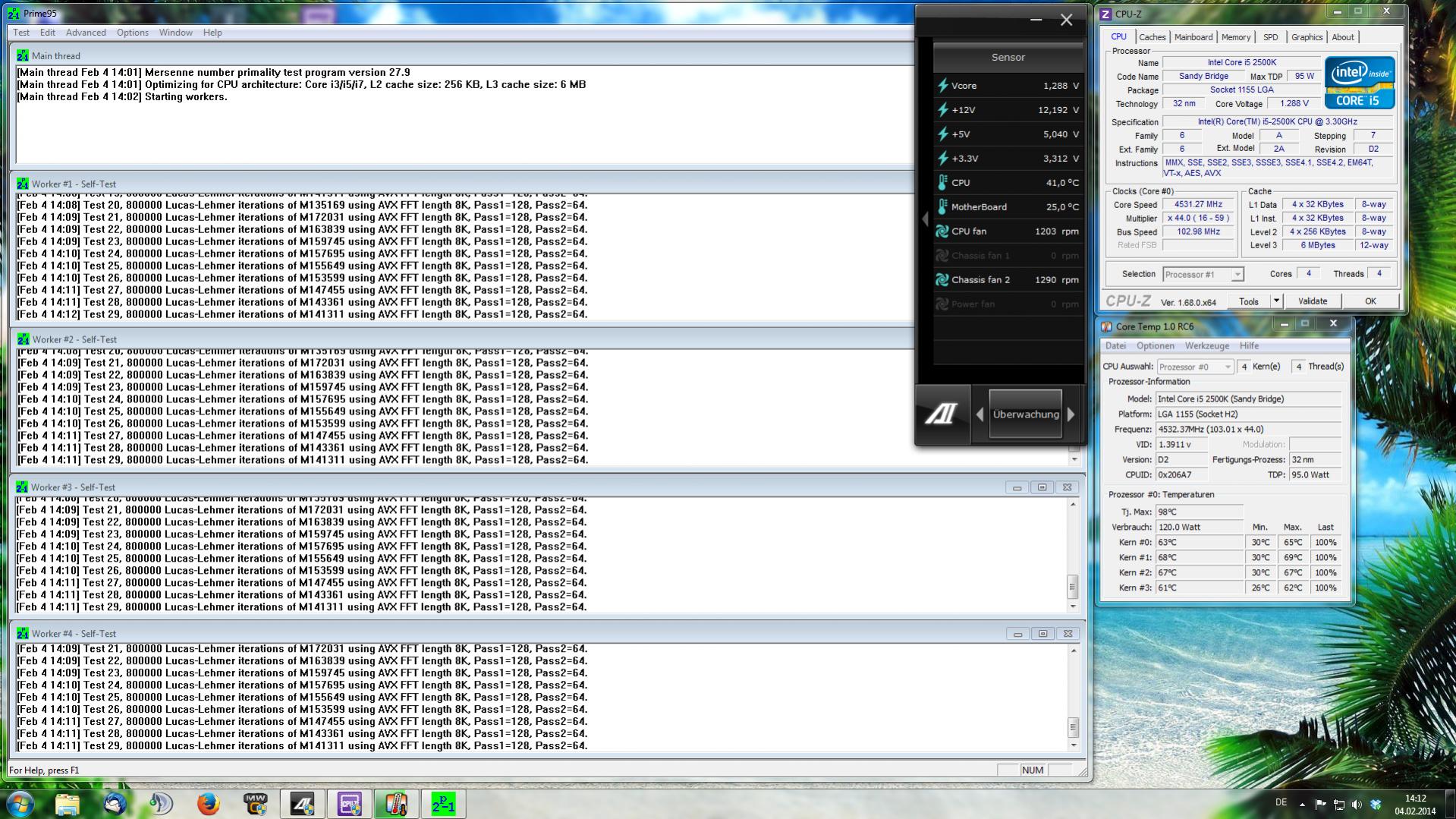Go to the next AI Suite section with the right arrow

coord(1071,414)
